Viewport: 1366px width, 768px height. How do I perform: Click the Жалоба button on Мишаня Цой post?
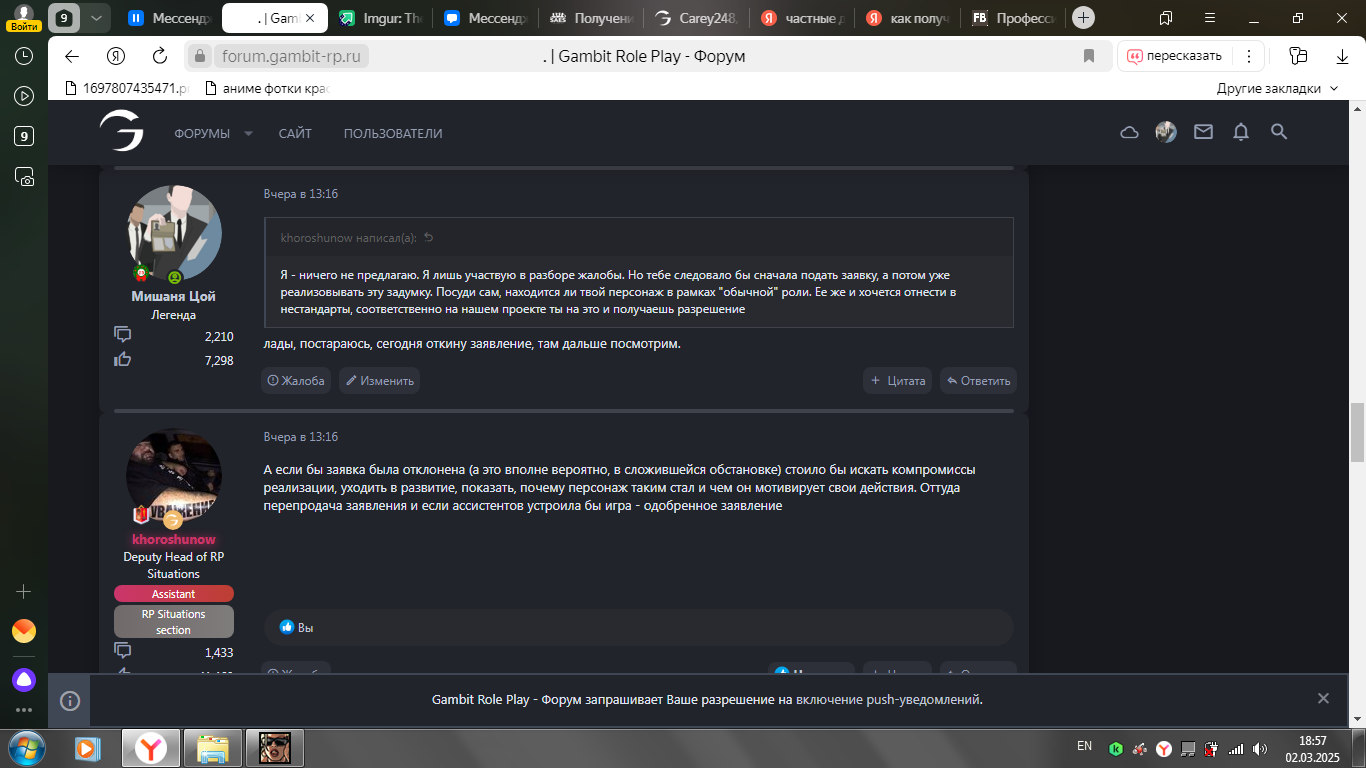296,381
